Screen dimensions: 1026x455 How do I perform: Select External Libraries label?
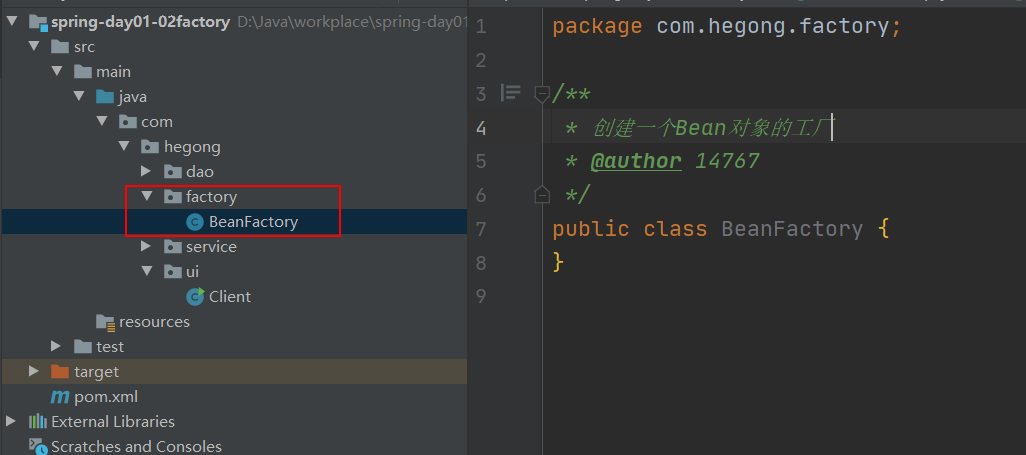(113, 422)
